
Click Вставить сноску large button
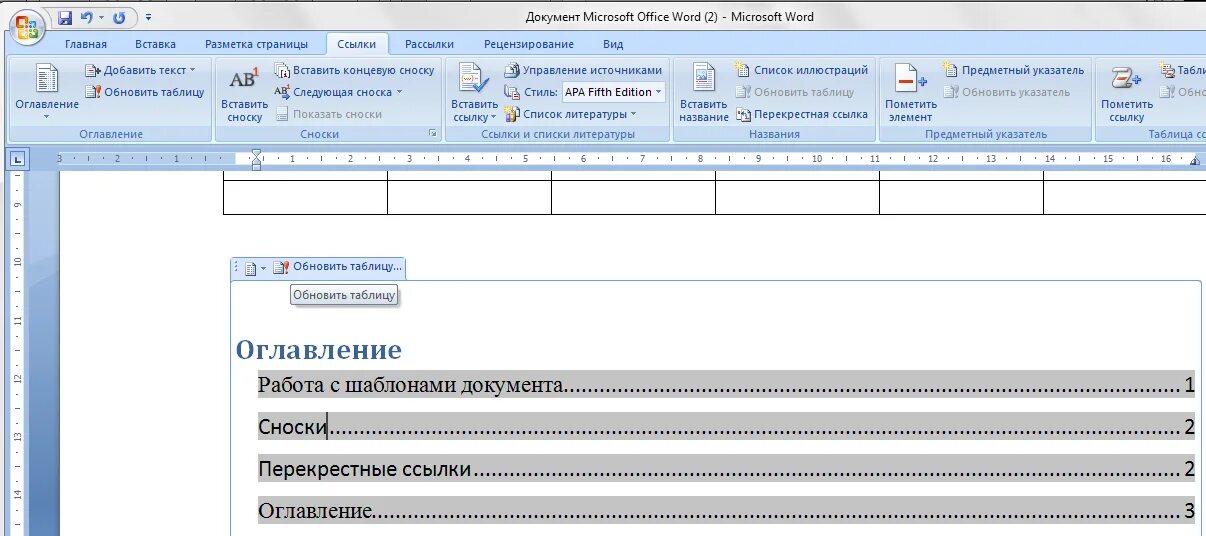click(x=244, y=93)
